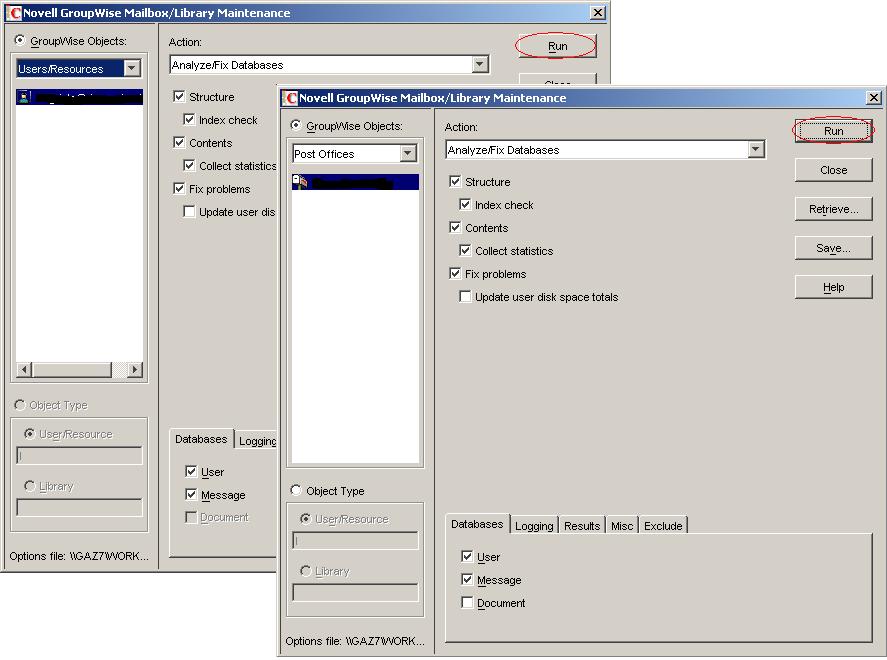Enable Document database in front window
This screenshot has height=660, width=887.
coord(467,603)
